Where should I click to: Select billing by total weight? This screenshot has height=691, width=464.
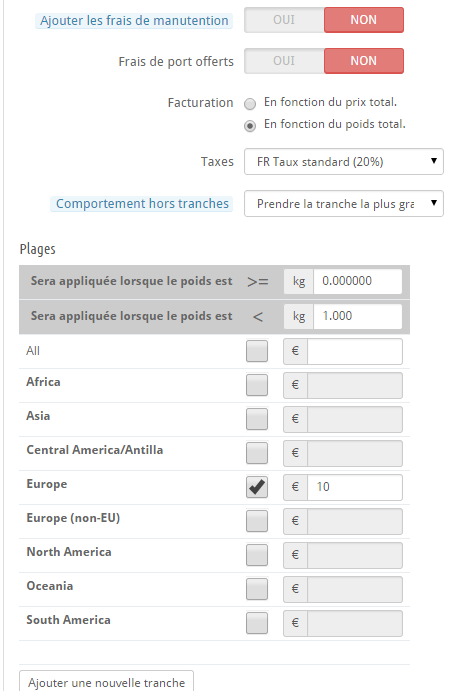point(250,126)
